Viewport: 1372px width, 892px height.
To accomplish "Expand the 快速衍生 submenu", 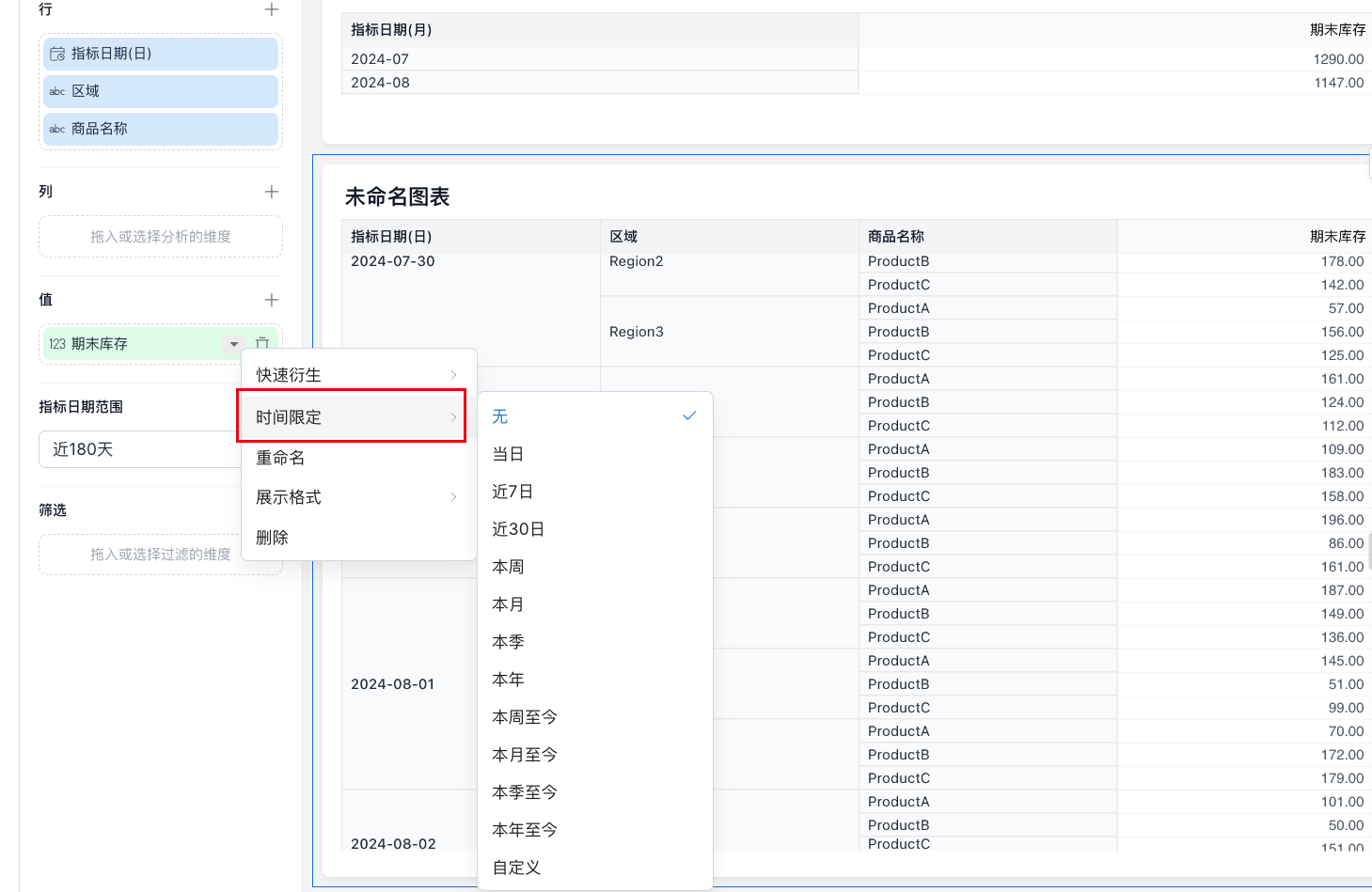I will 357,375.
